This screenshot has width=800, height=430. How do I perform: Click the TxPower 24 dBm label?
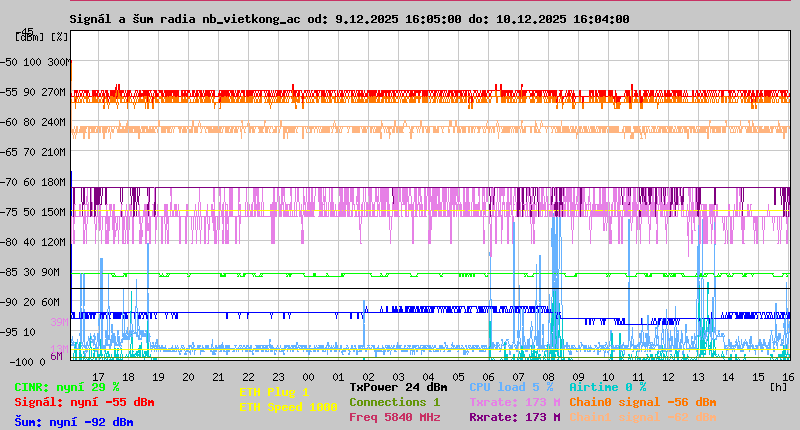(398, 387)
